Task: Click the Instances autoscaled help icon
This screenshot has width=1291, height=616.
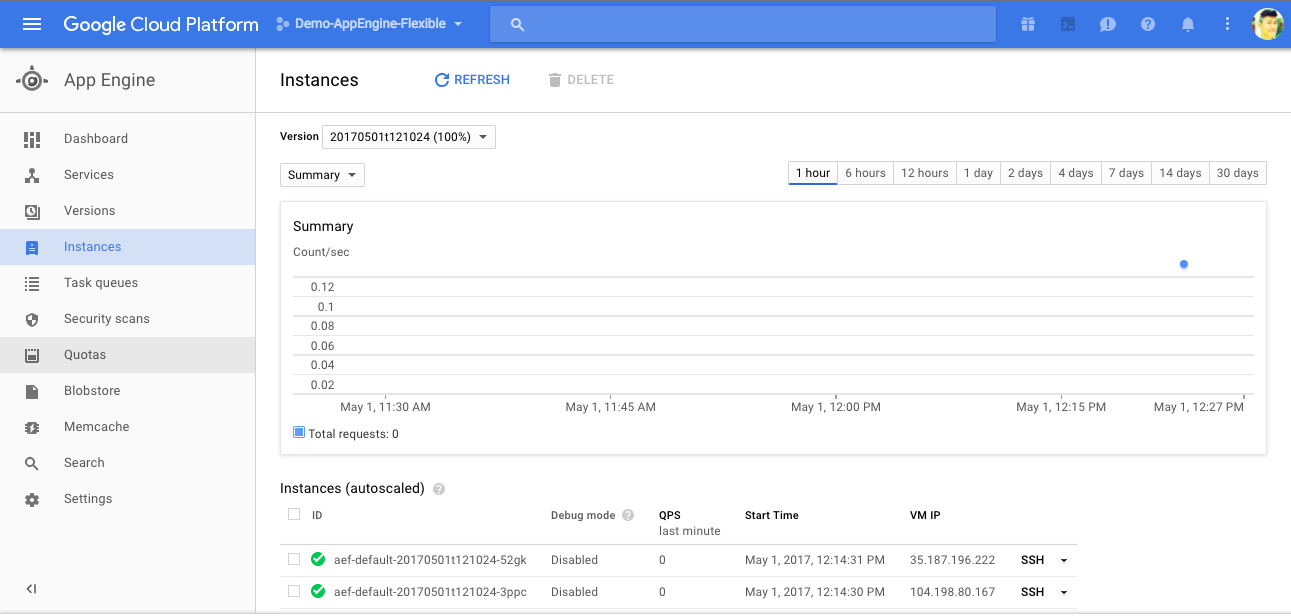Action: click(439, 489)
